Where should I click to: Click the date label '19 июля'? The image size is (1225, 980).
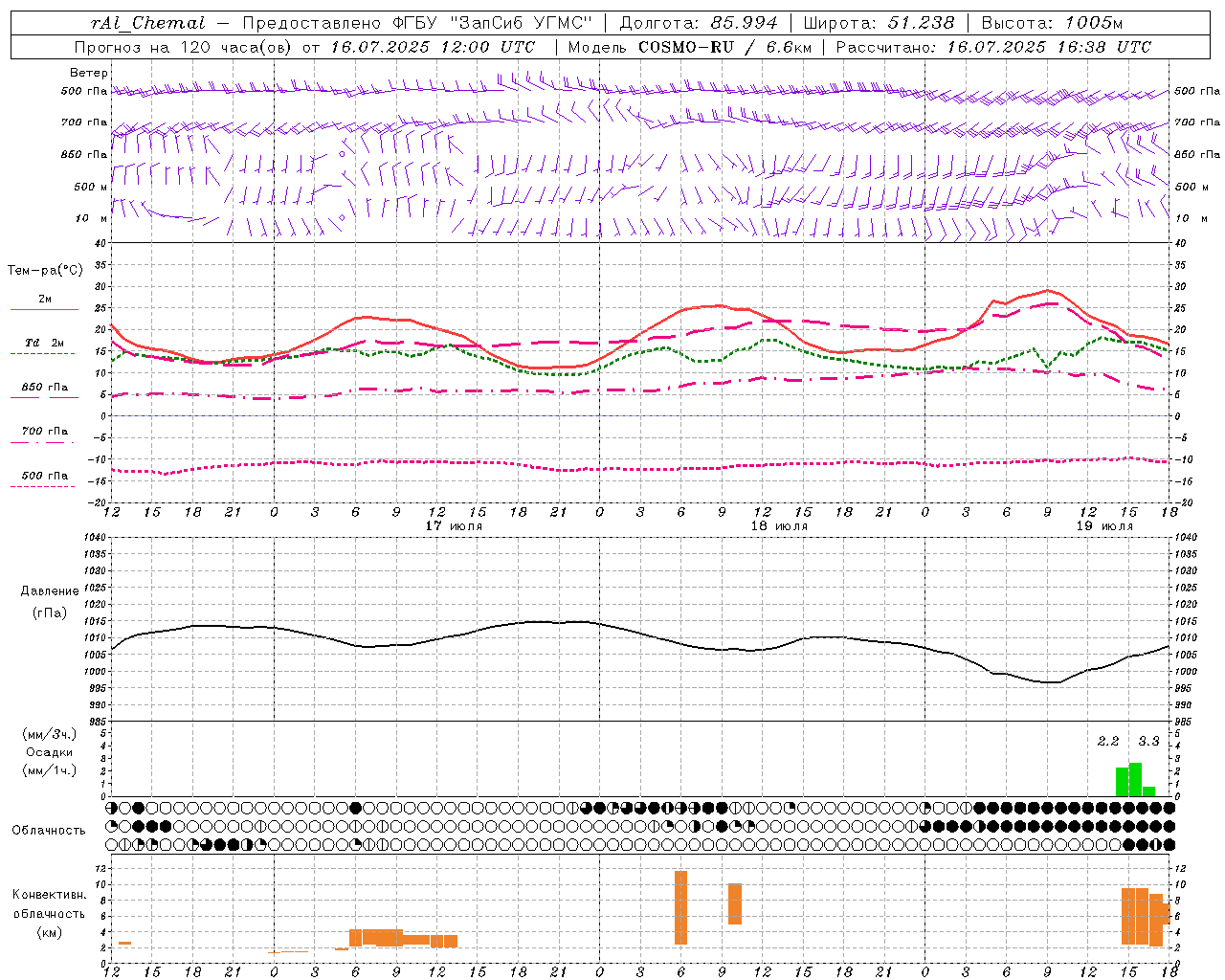[x=1104, y=525]
